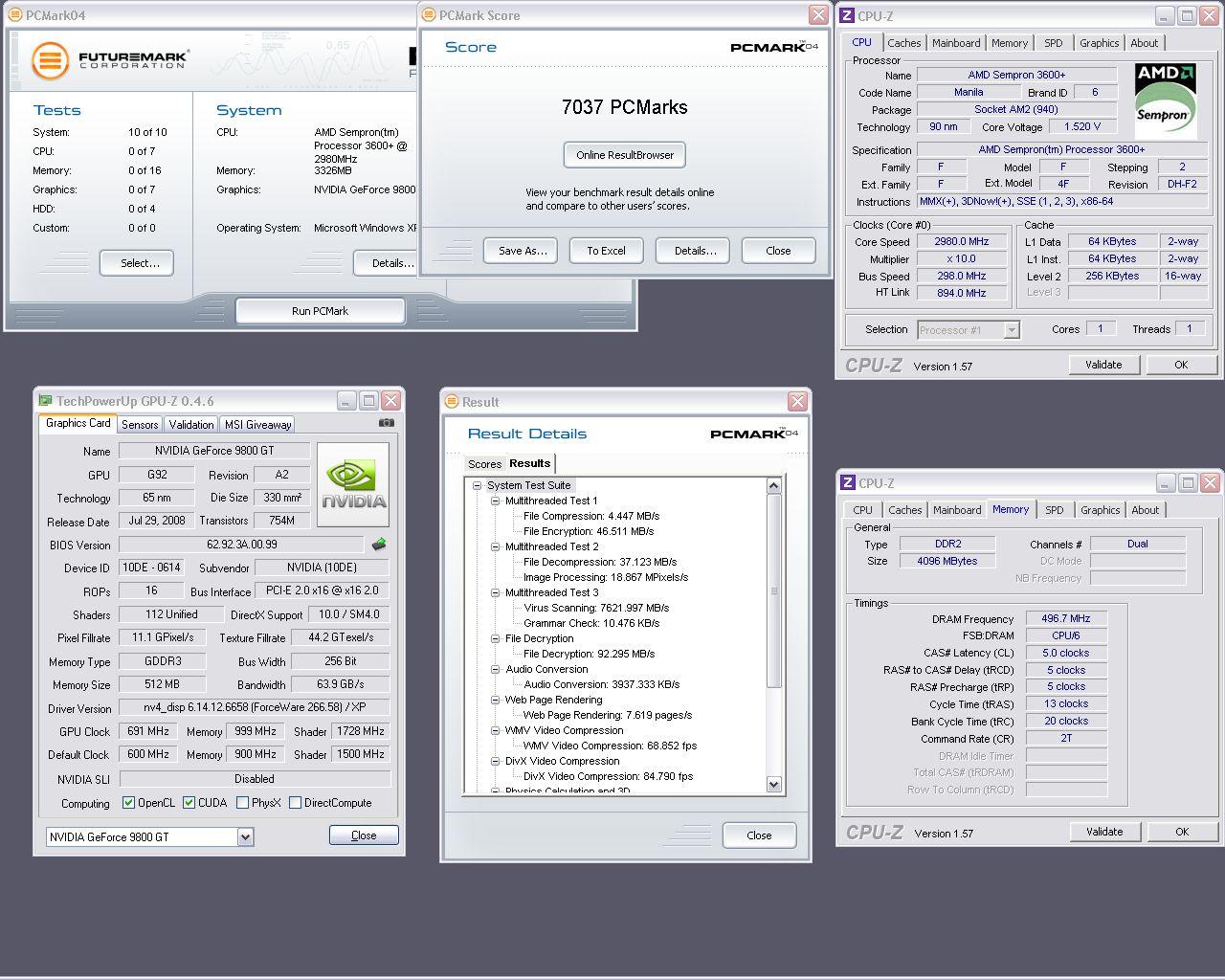
Task: Click OK in lower CPU-Z Memory window
Action: tap(1182, 832)
